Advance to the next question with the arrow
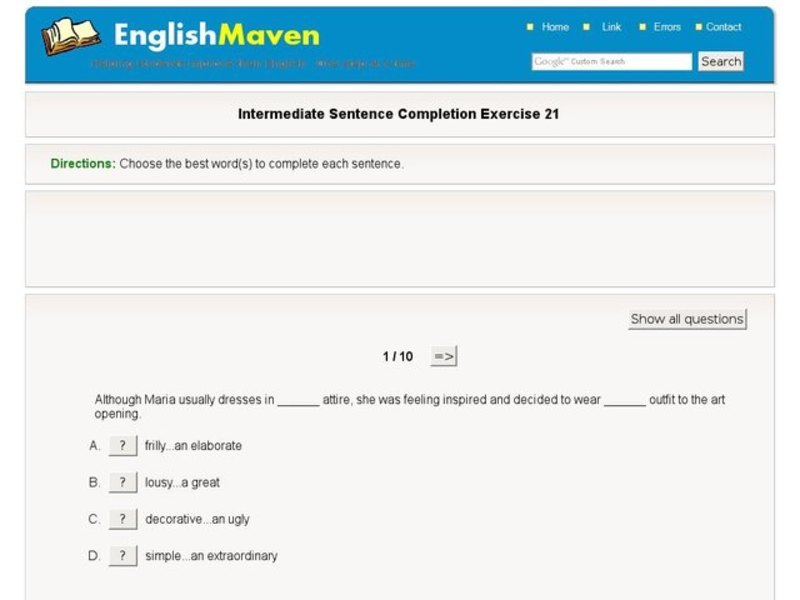This screenshot has height=600, width=800. (x=443, y=355)
